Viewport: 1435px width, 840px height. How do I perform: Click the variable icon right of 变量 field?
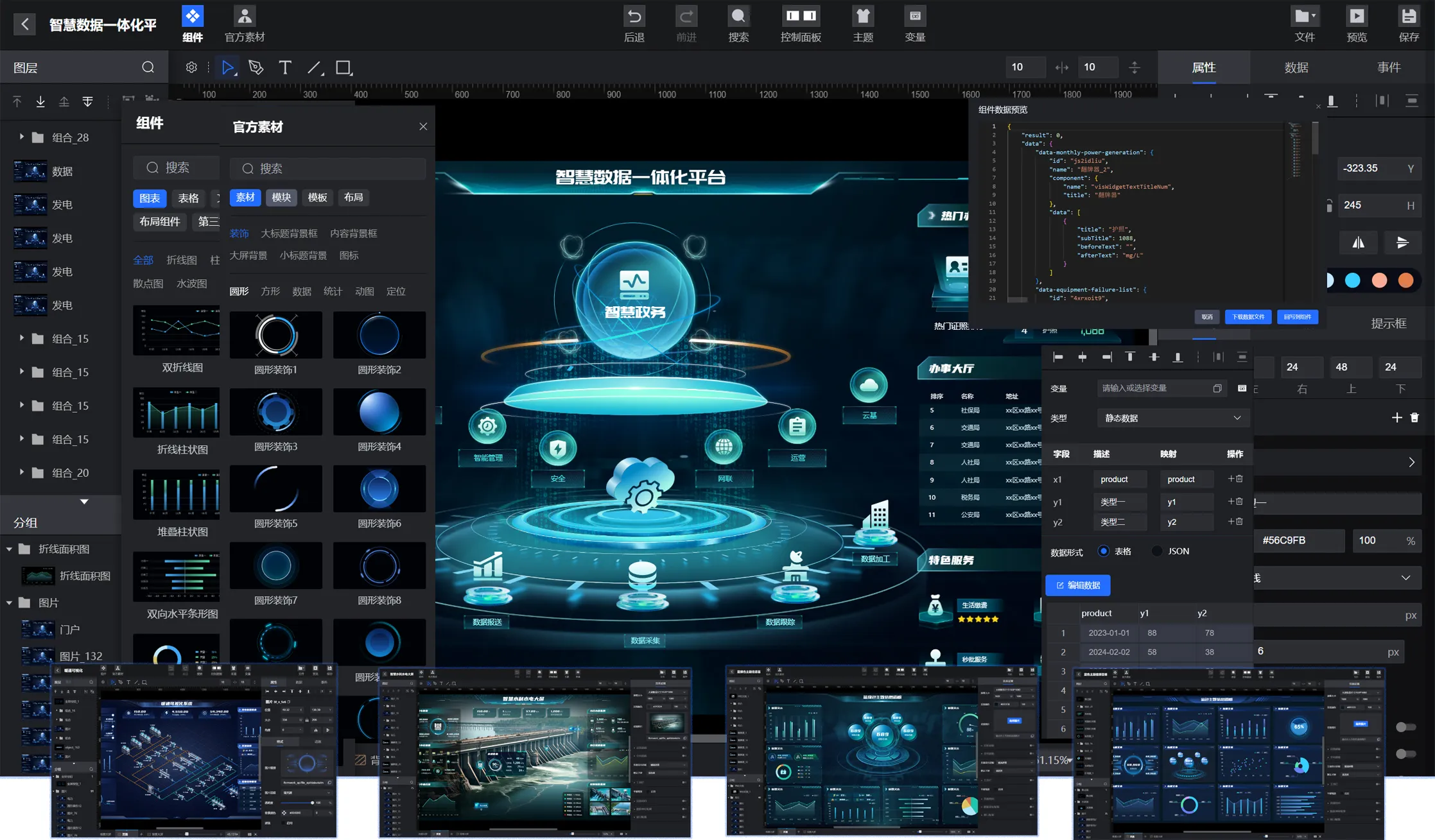tap(1242, 388)
